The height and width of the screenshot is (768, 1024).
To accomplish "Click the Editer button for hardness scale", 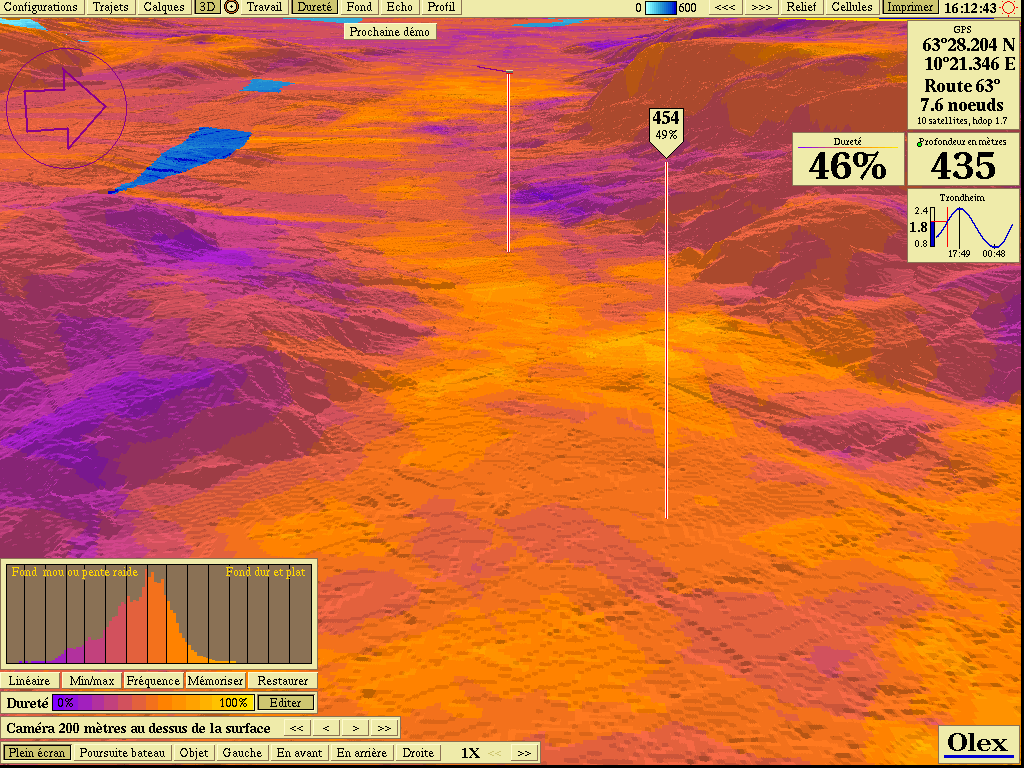I will click(286, 703).
